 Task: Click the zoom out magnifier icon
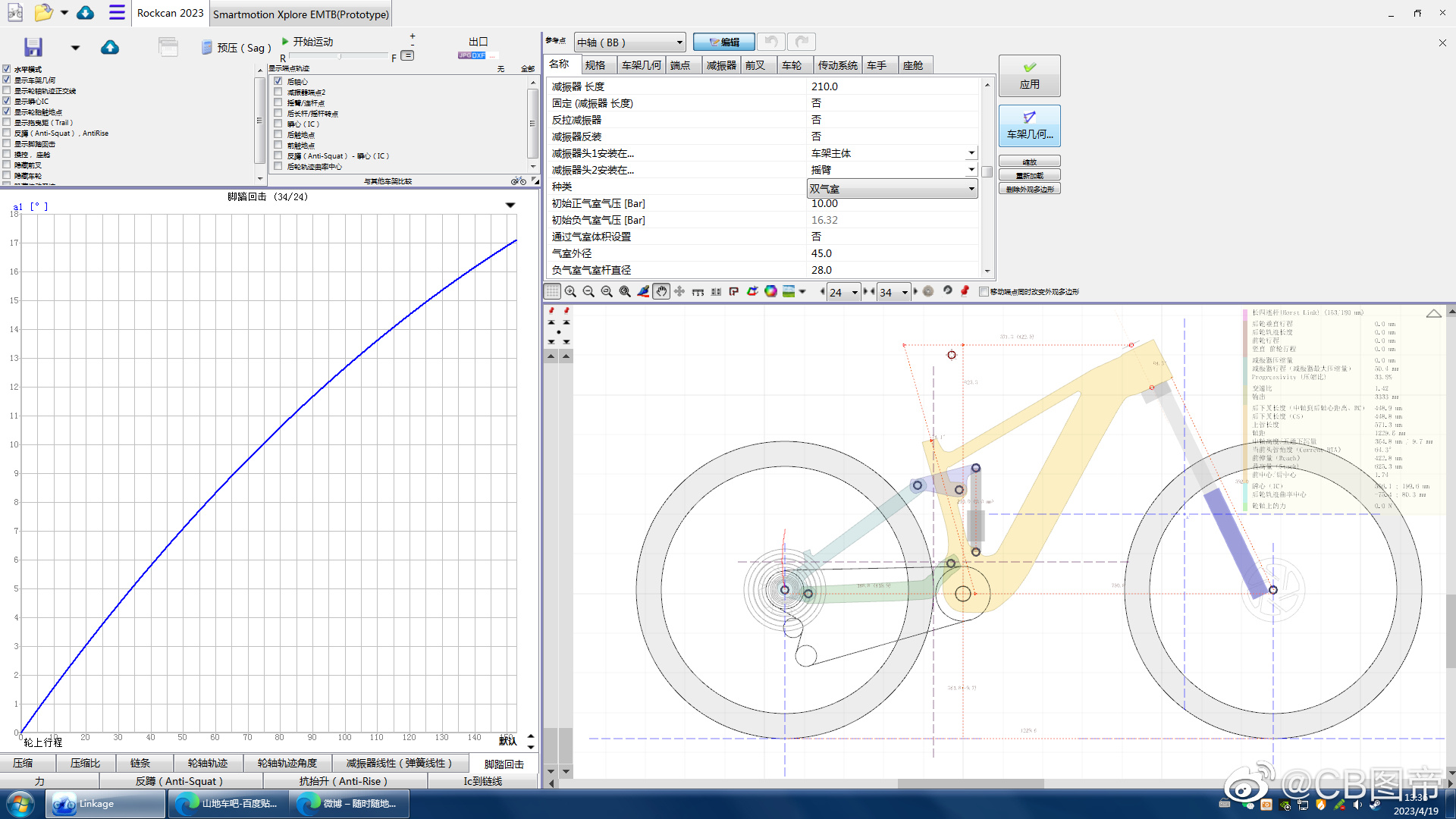pyautogui.click(x=588, y=291)
